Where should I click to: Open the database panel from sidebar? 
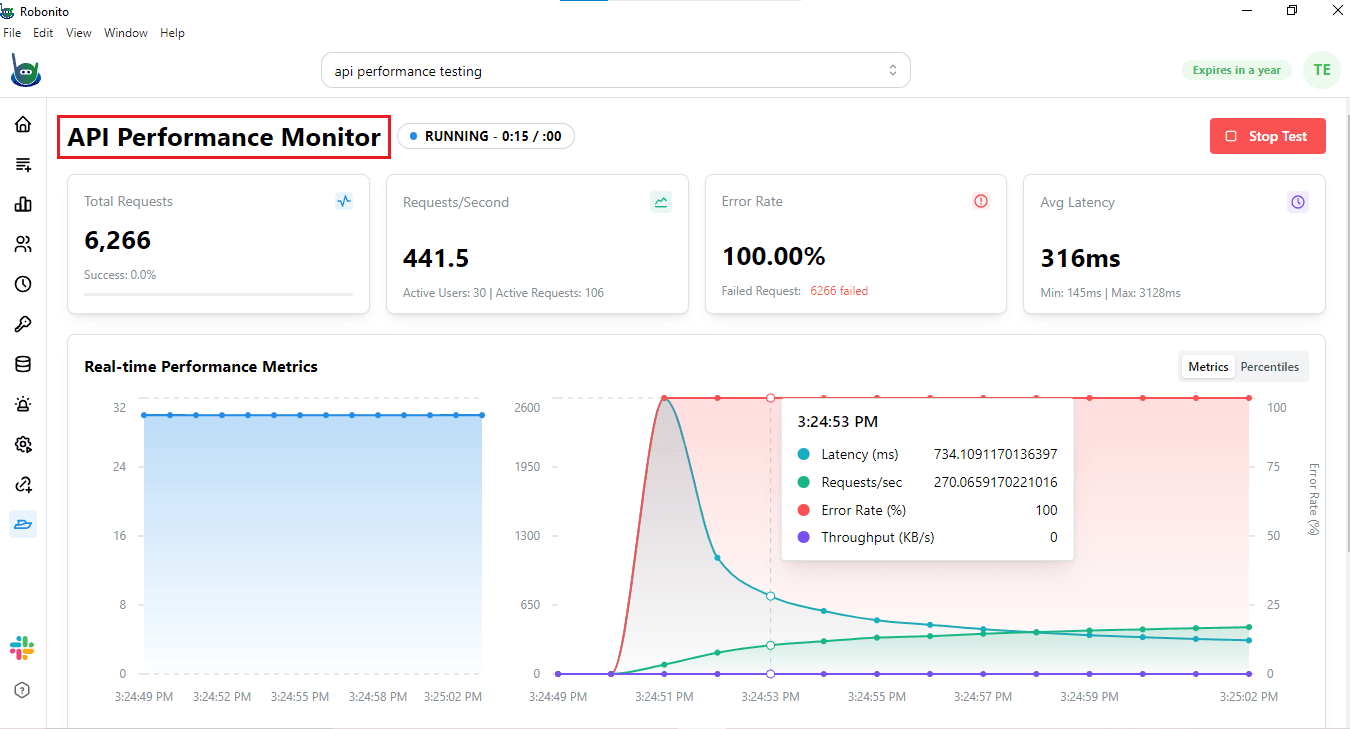tap(22, 364)
